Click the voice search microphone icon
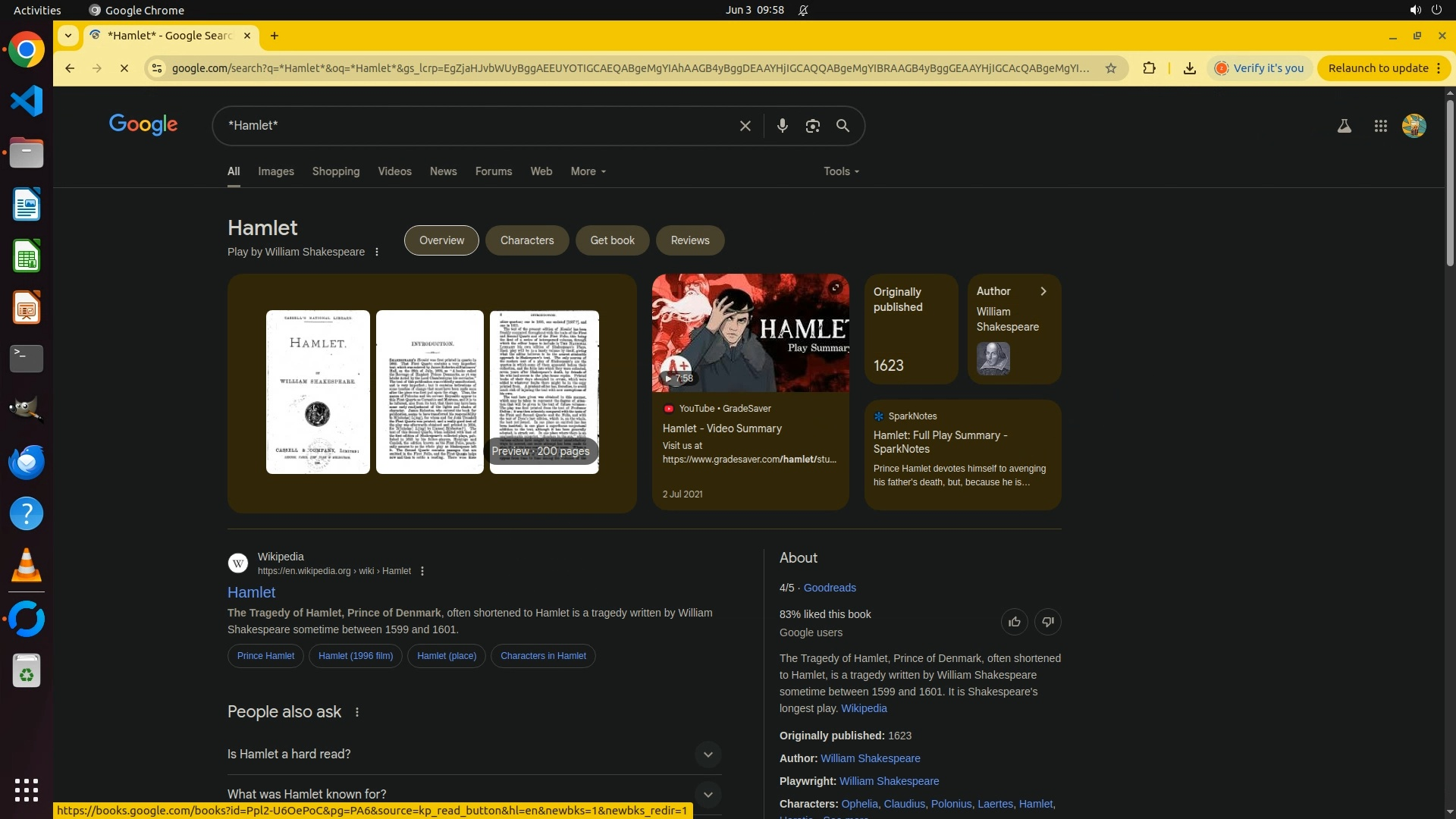Screen dimensions: 1456x819 [782, 126]
